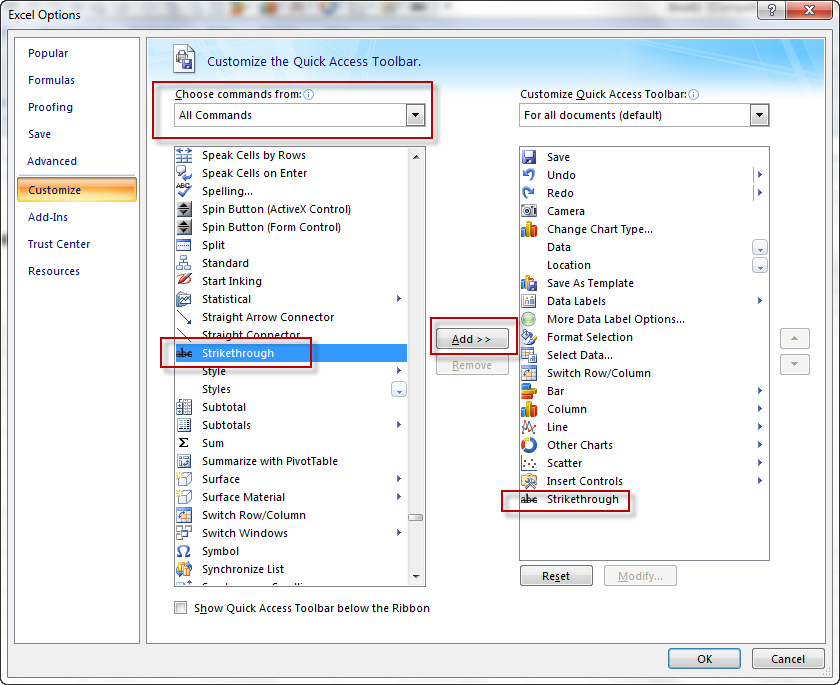The width and height of the screenshot is (840, 685).
Task: Move selected command down with arrow button
Action: [x=794, y=364]
